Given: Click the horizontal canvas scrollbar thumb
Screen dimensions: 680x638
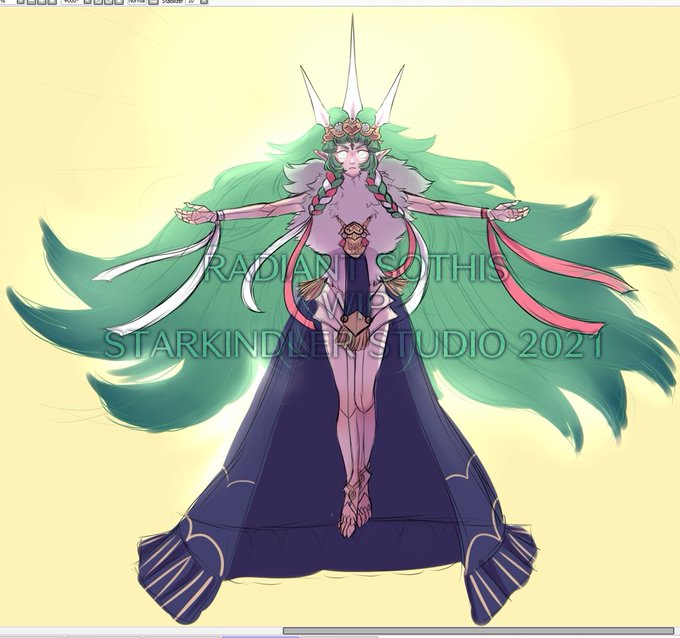Looking at the screenshot, I should click(x=478, y=631).
